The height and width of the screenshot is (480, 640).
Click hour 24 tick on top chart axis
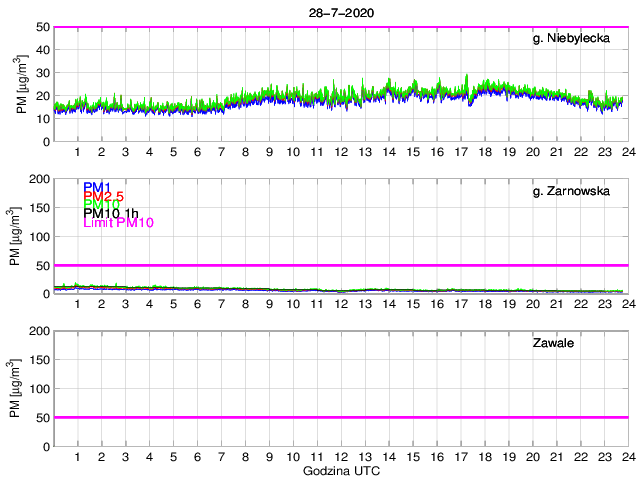click(627, 152)
